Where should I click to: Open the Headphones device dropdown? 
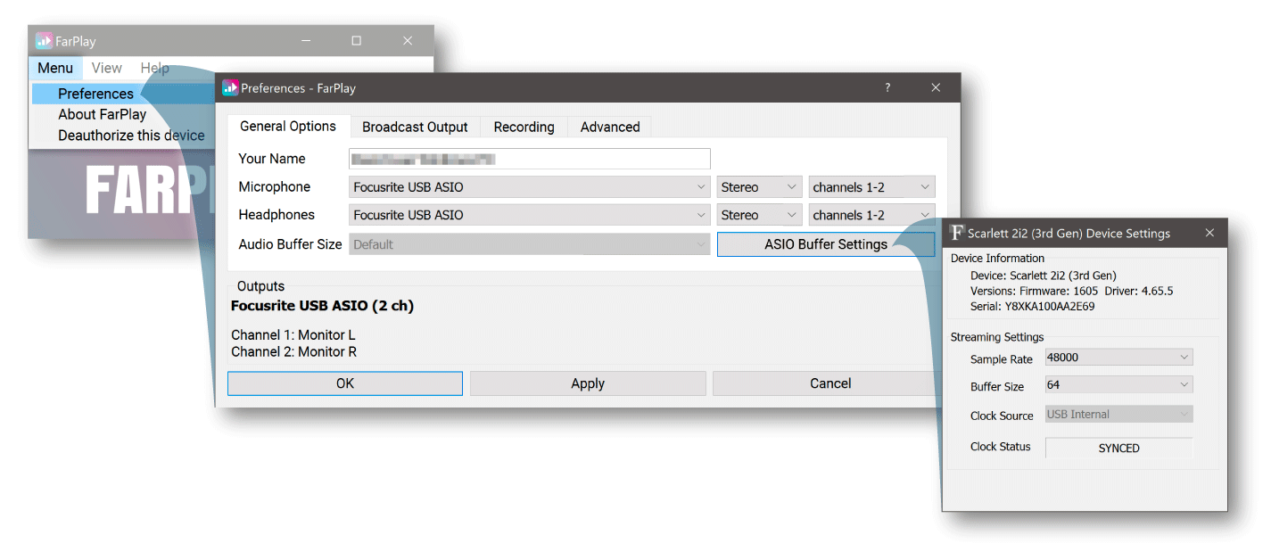click(530, 215)
